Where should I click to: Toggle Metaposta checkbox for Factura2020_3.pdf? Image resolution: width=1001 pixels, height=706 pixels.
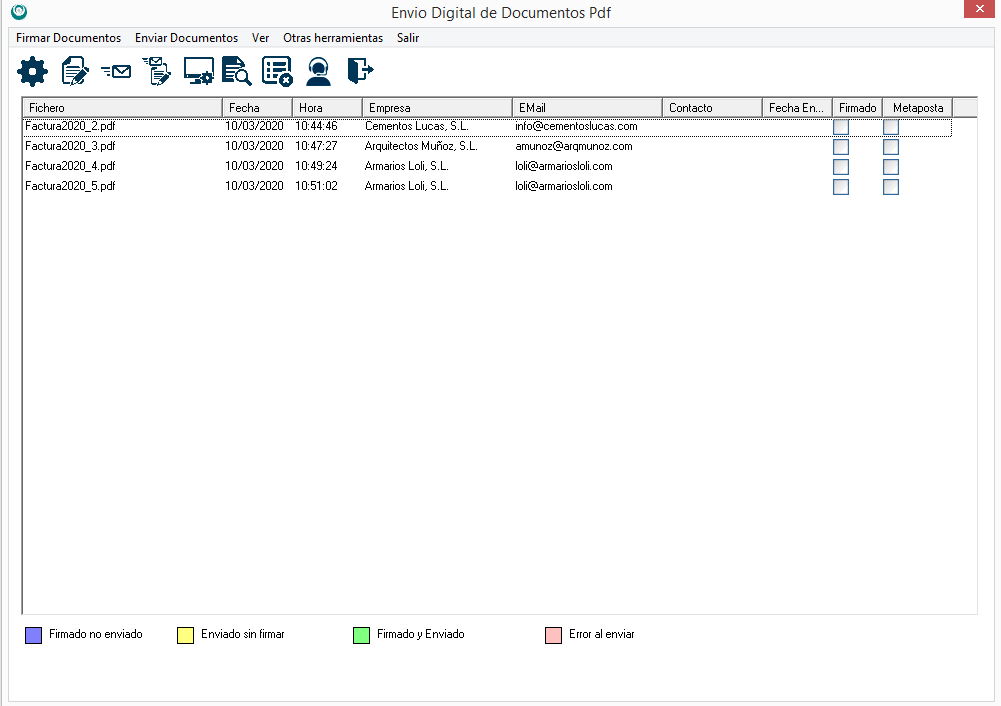point(891,147)
